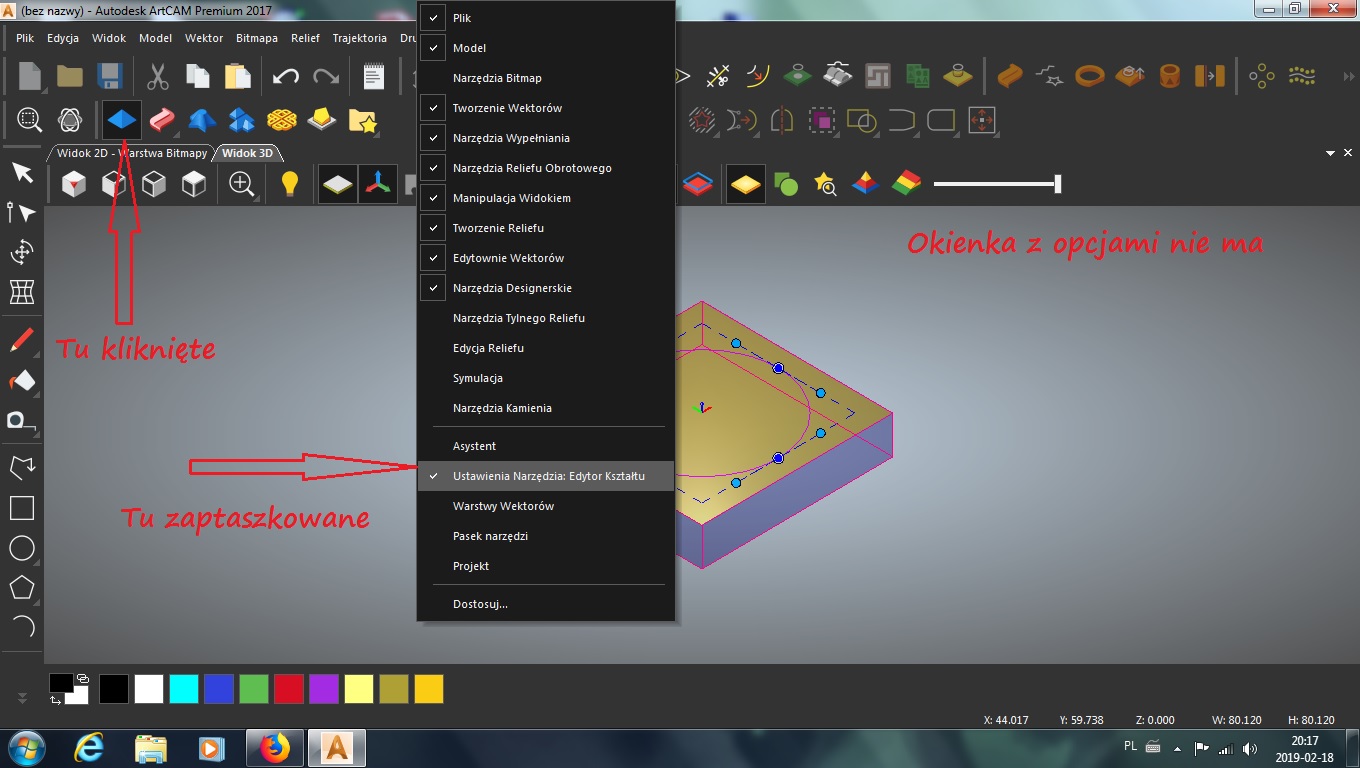Select the blue Shape Editor tool
1360x768 pixels.
122,120
